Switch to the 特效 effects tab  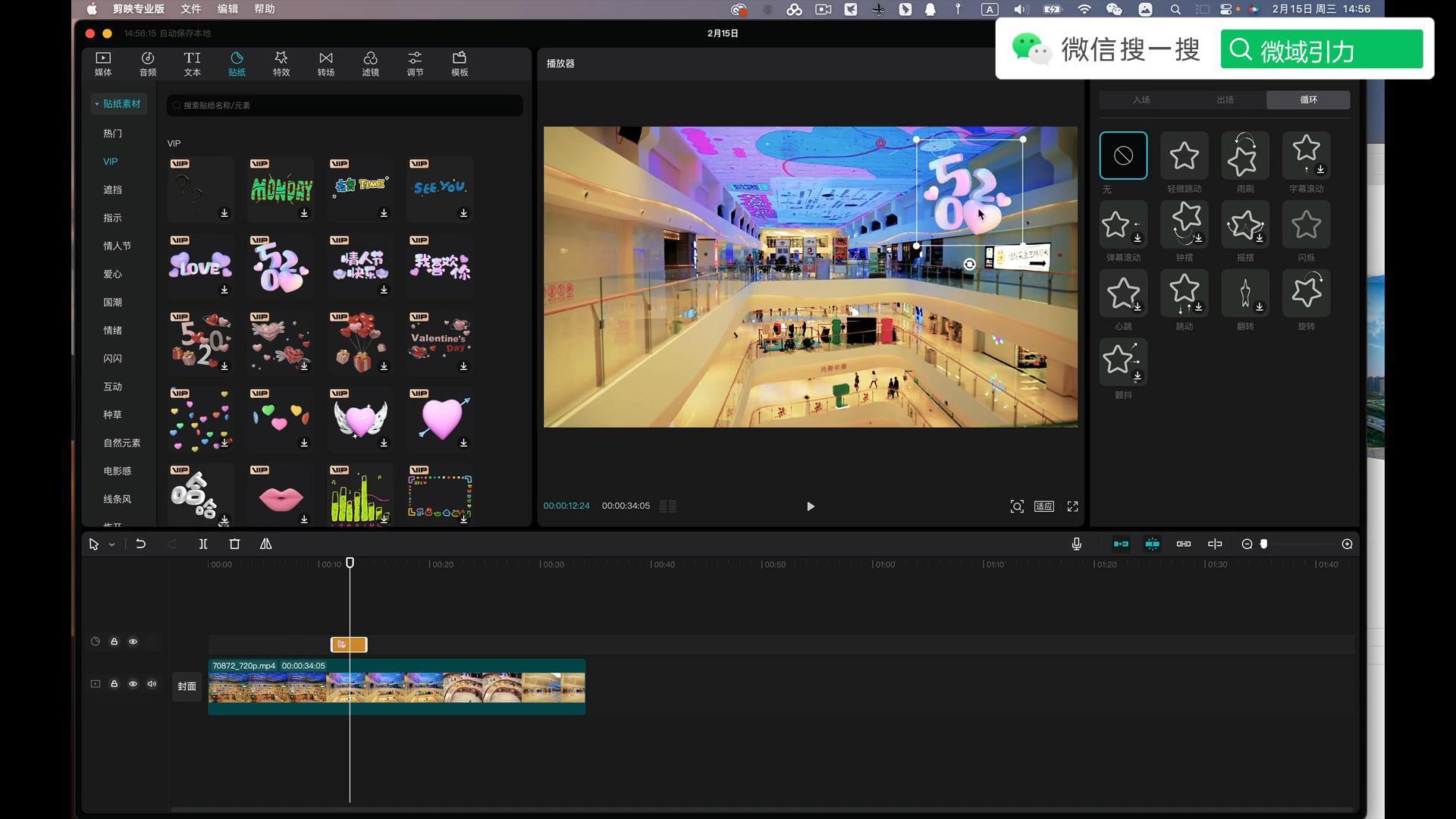[281, 64]
